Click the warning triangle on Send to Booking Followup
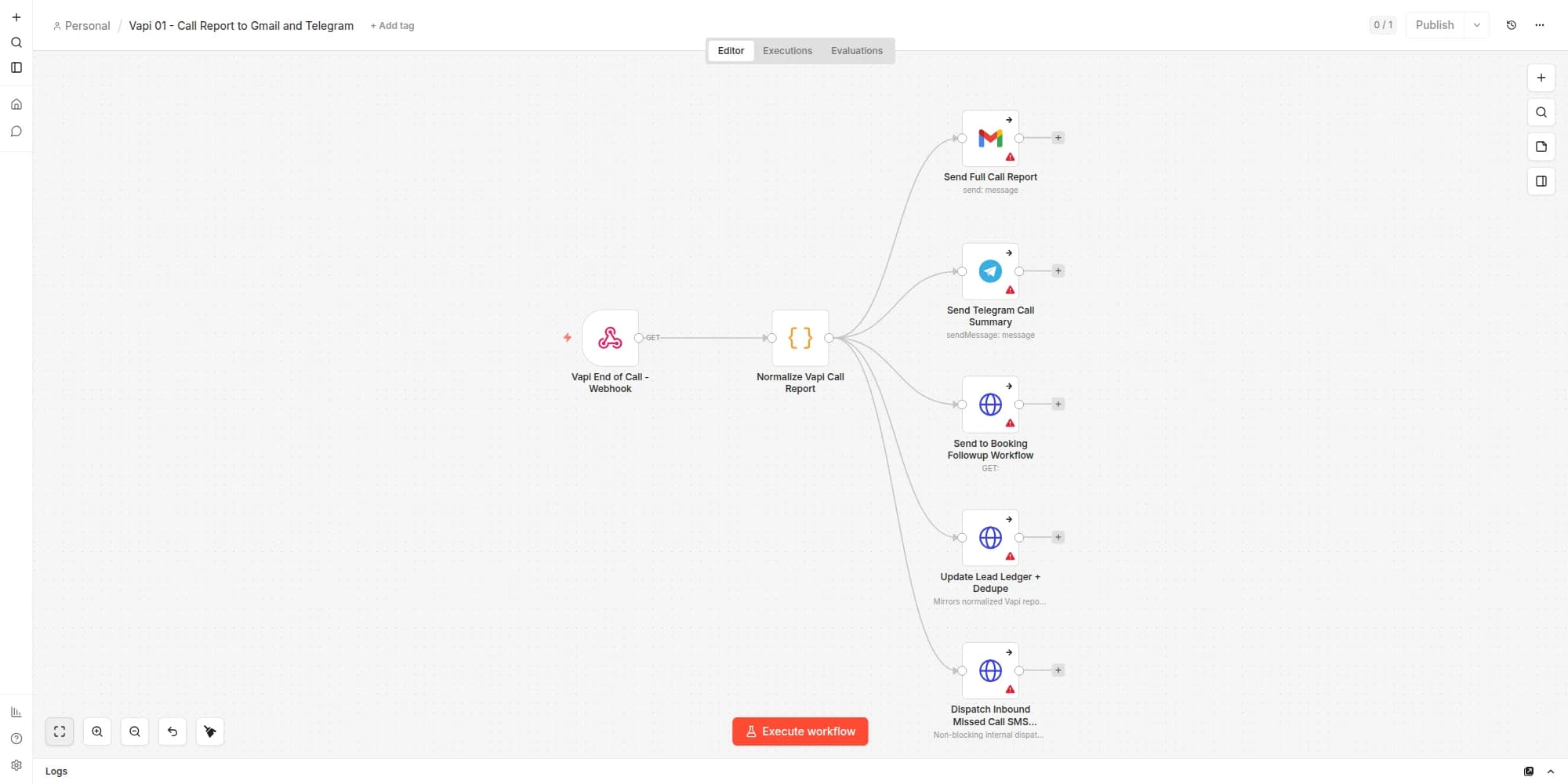1568x784 pixels. coord(1010,423)
